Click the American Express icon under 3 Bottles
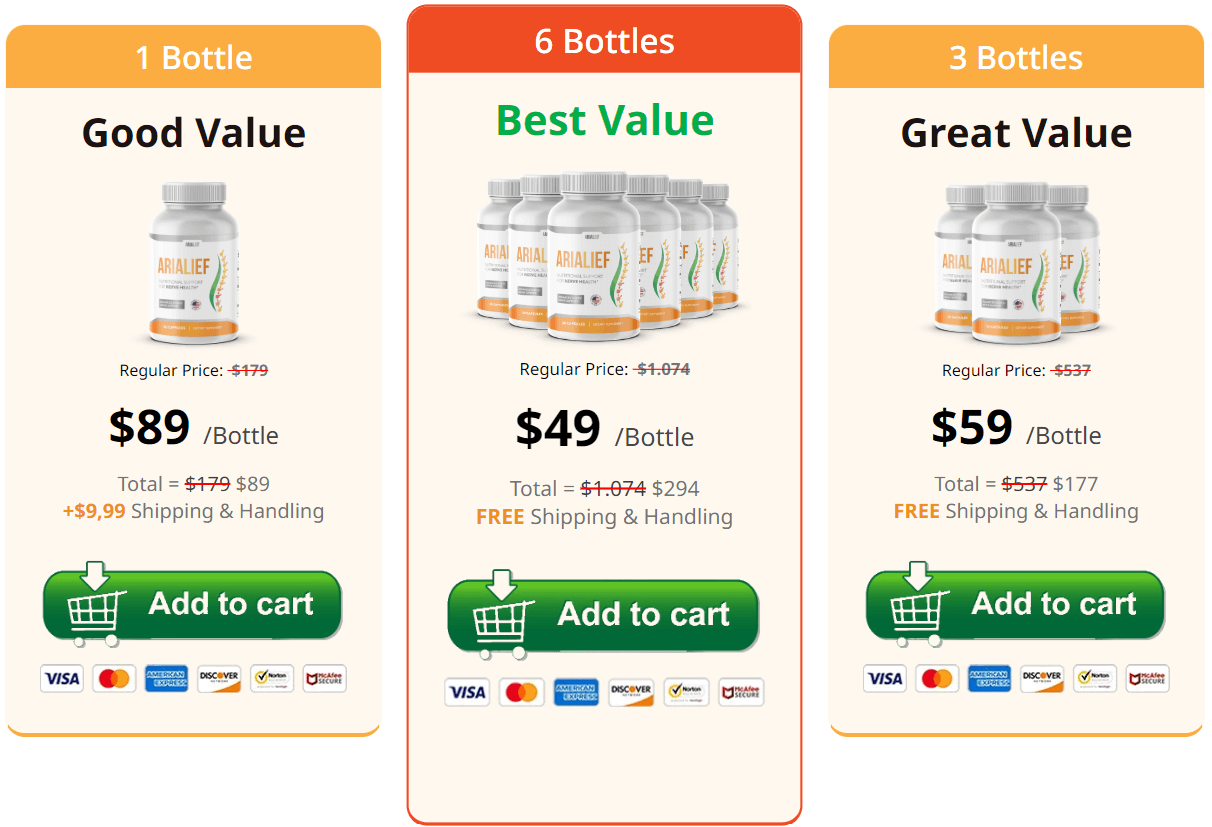Screen dimensions: 1212x827 (x=989, y=678)
